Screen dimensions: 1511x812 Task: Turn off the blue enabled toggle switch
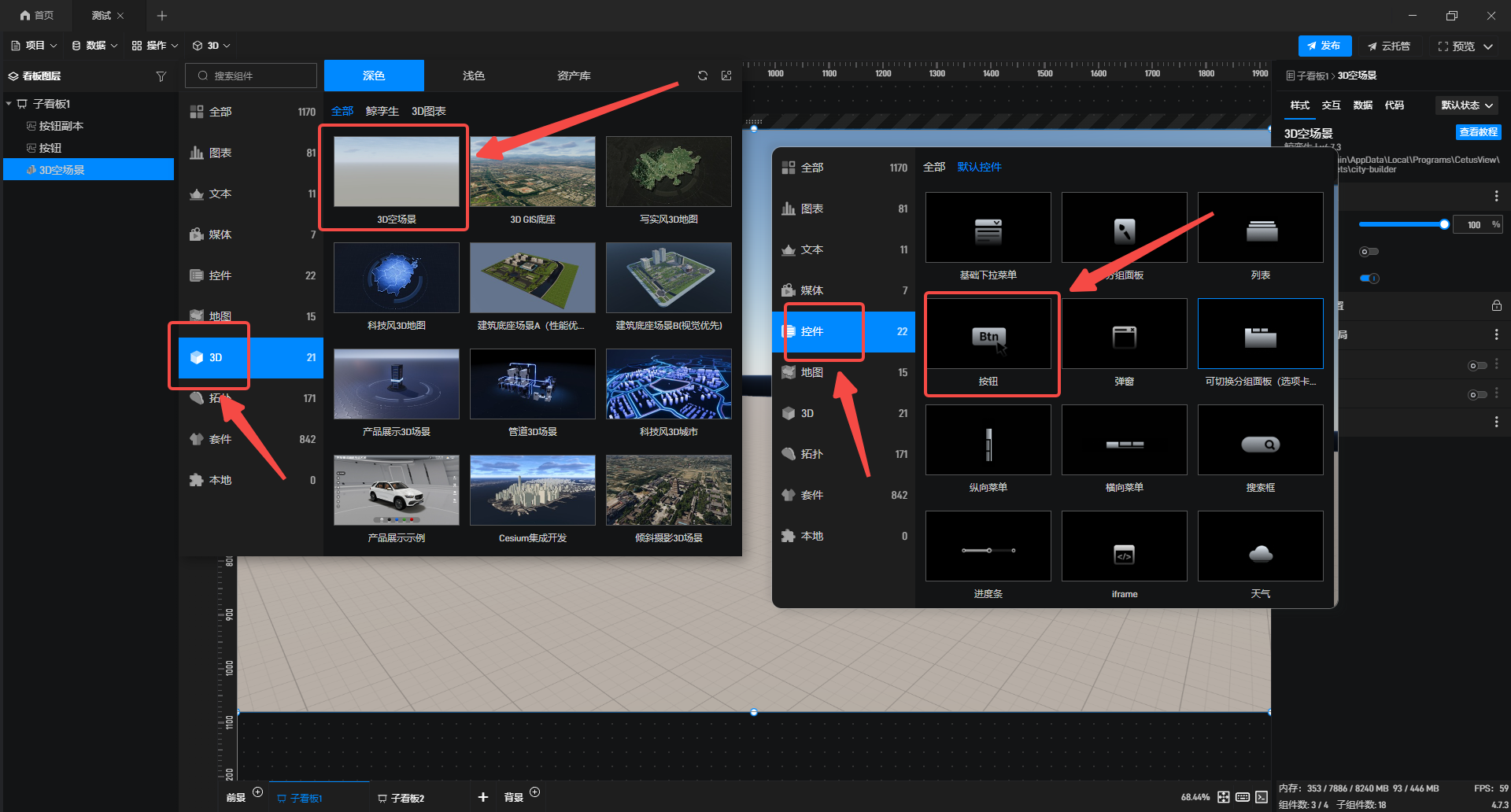(1369, 278)
